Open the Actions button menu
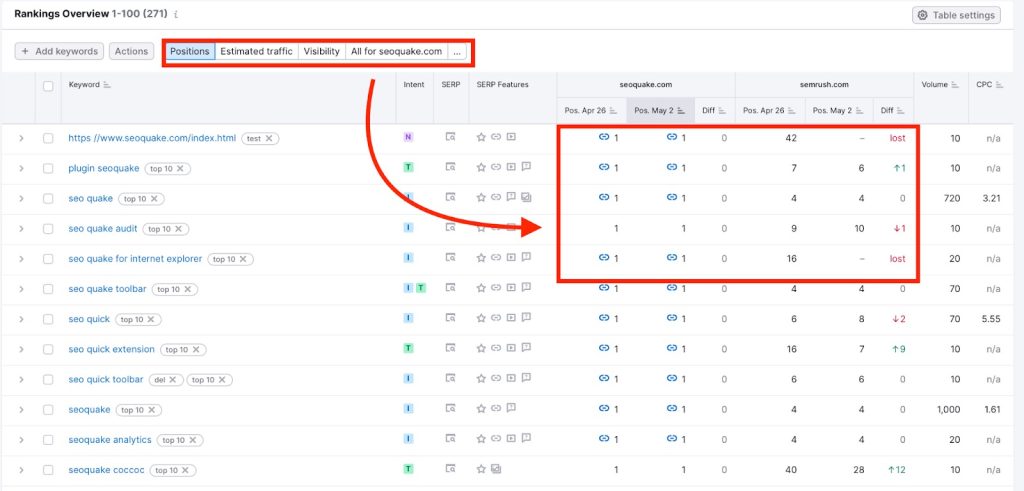The image size is (1024, 491). [x=131, y=51]
